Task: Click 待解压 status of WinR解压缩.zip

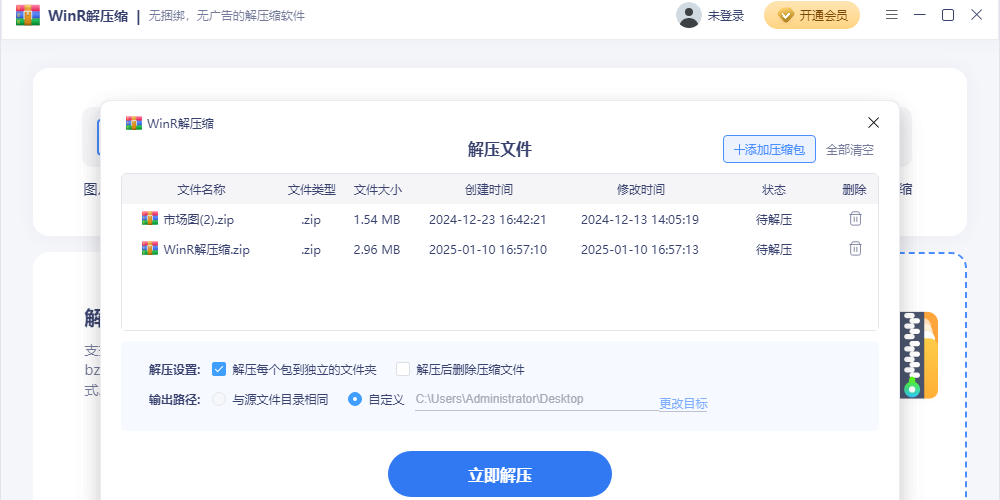Action: tap(774, 249)
